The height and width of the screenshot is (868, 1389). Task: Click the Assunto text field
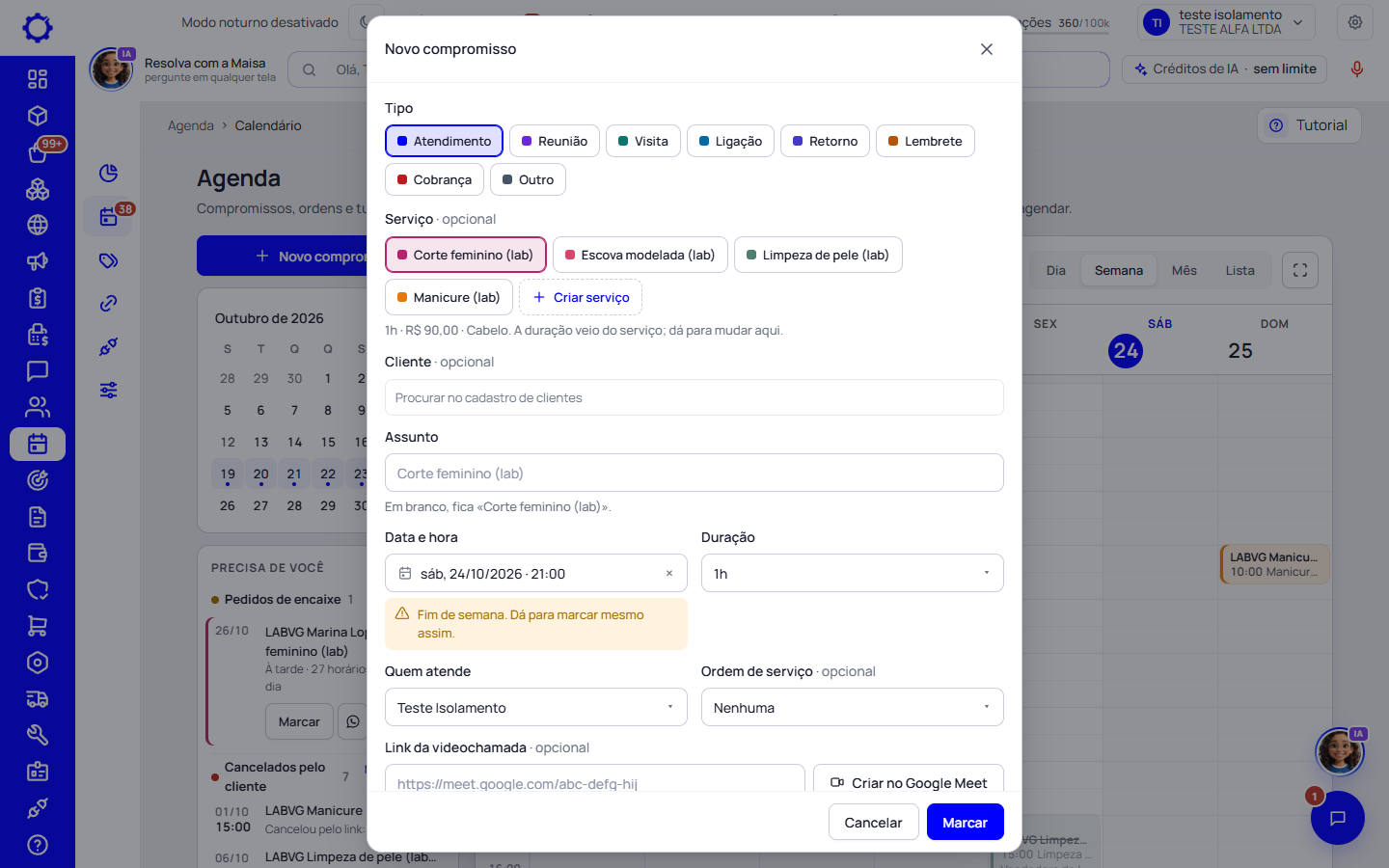(x=694, y=473)
